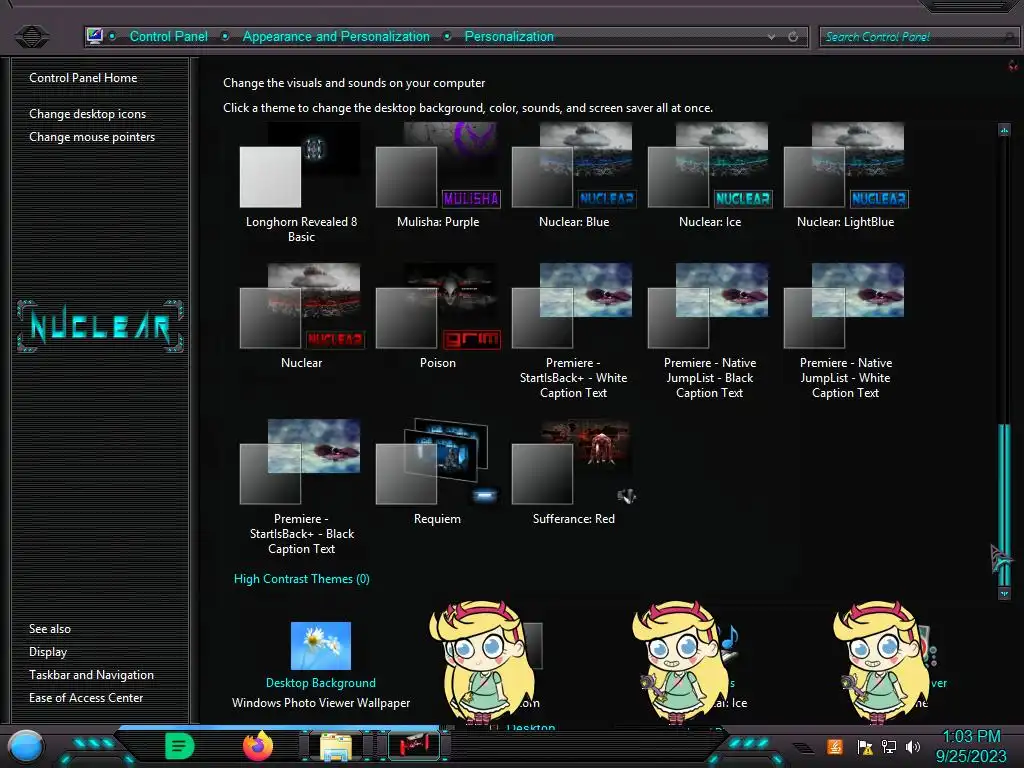This screenshot has height=768, width=1024.
Task: Open address bar history dropdown
Action: coord(771,37)
